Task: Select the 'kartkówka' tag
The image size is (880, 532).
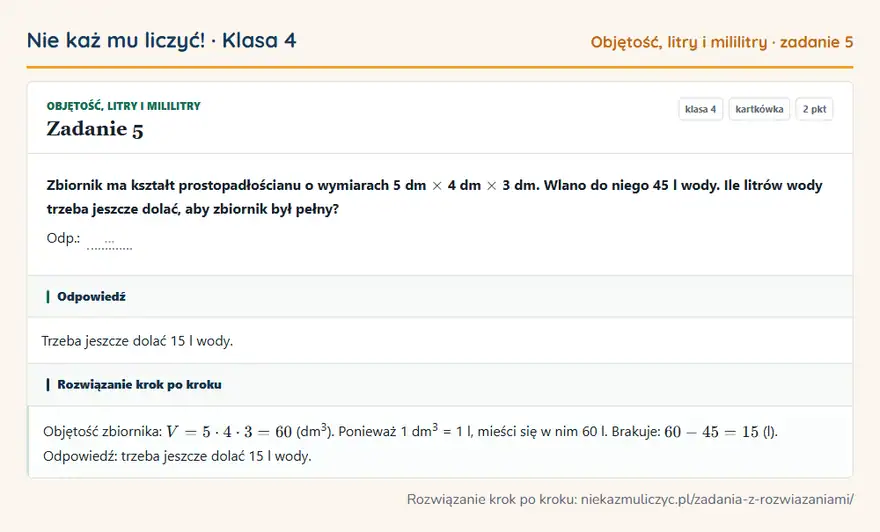Action: (759, 109)
